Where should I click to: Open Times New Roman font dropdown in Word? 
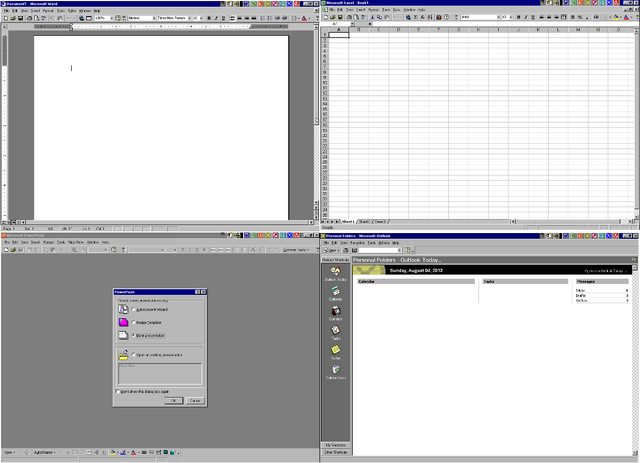coord(189,18)
